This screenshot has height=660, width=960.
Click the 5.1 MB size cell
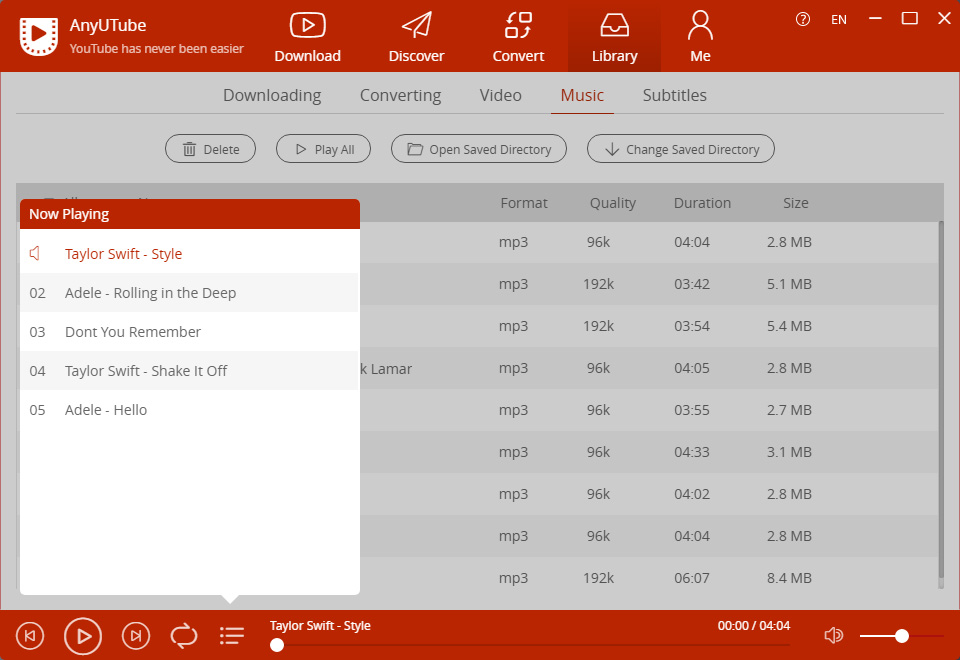[789, 284]
